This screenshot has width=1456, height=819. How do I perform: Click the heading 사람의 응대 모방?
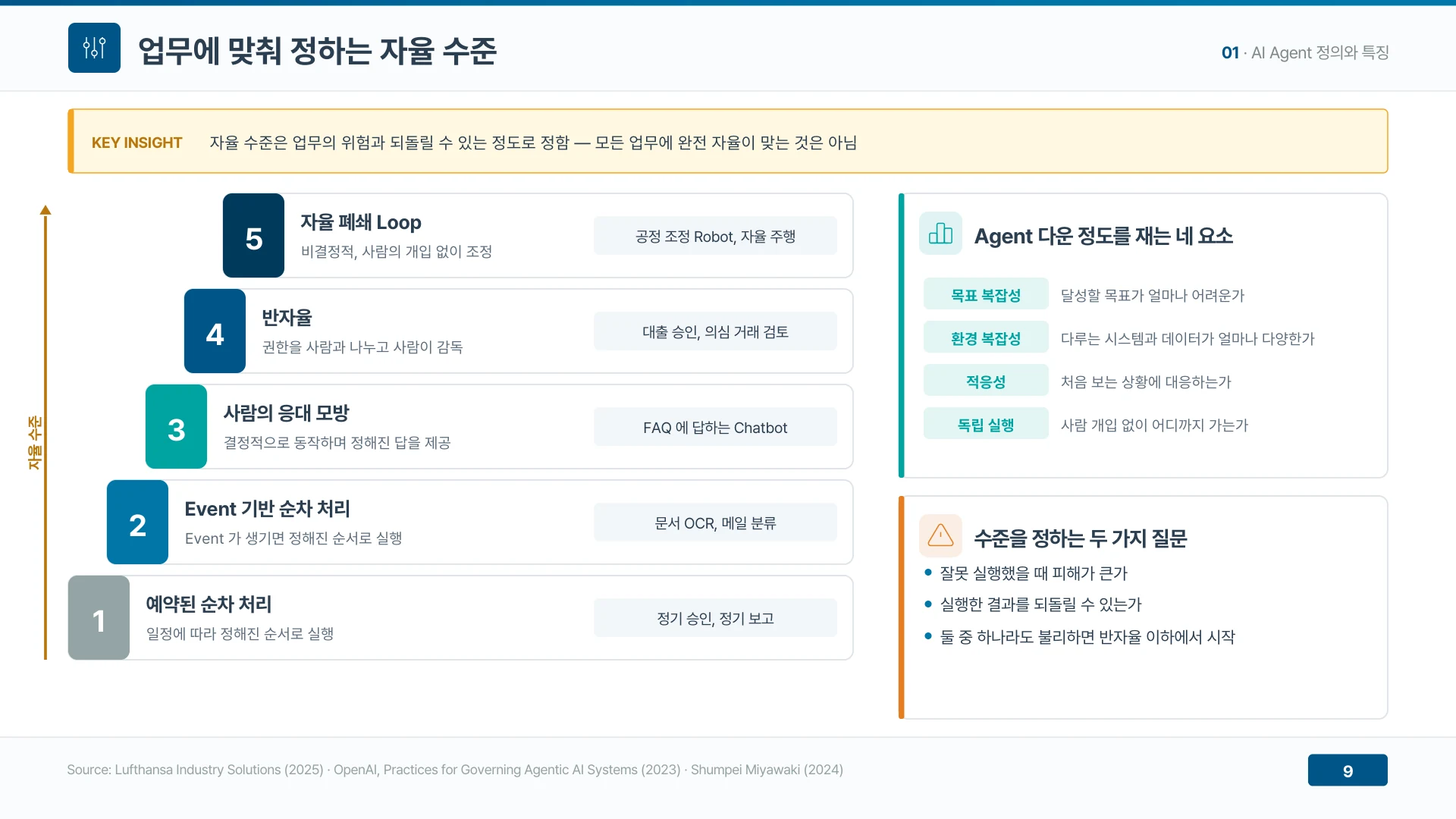(x=286, y=413)
